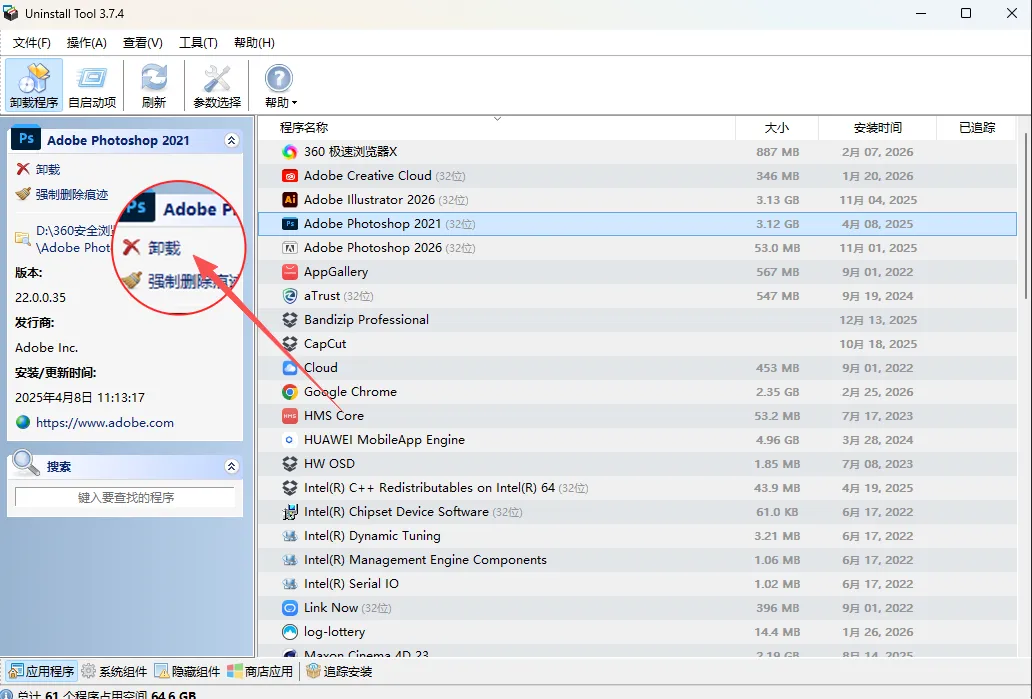
Task: Select Intel(R) Dynamic Tuning icon
Action: [x=290, y=536]
